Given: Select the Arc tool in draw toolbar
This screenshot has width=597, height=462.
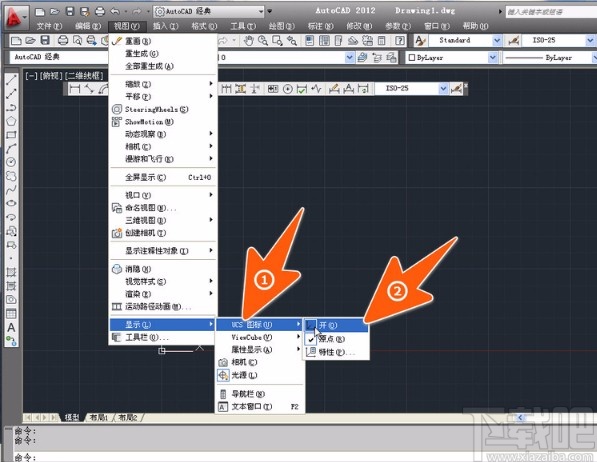Looking at the screenshot, I should click(11, 149).
